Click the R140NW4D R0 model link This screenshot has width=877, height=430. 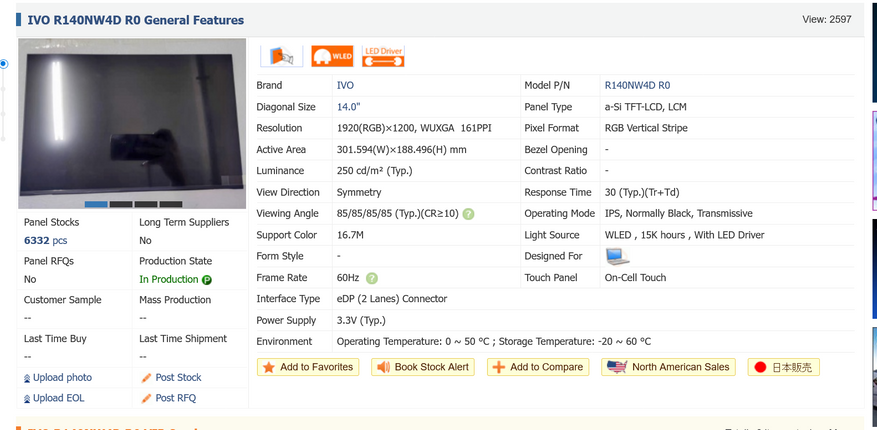coord(637,86)
